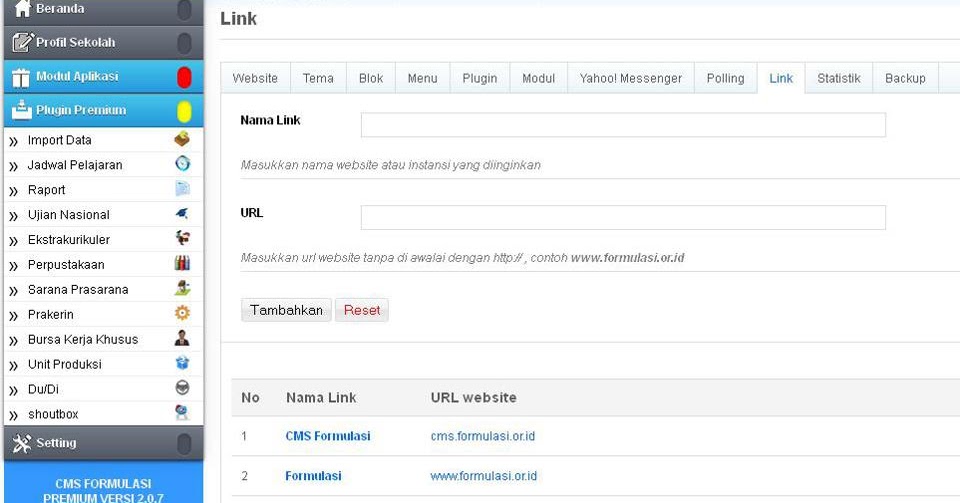Click the Prakerin gear icon
Screen dimensions: 960x503
click(182, 314)
